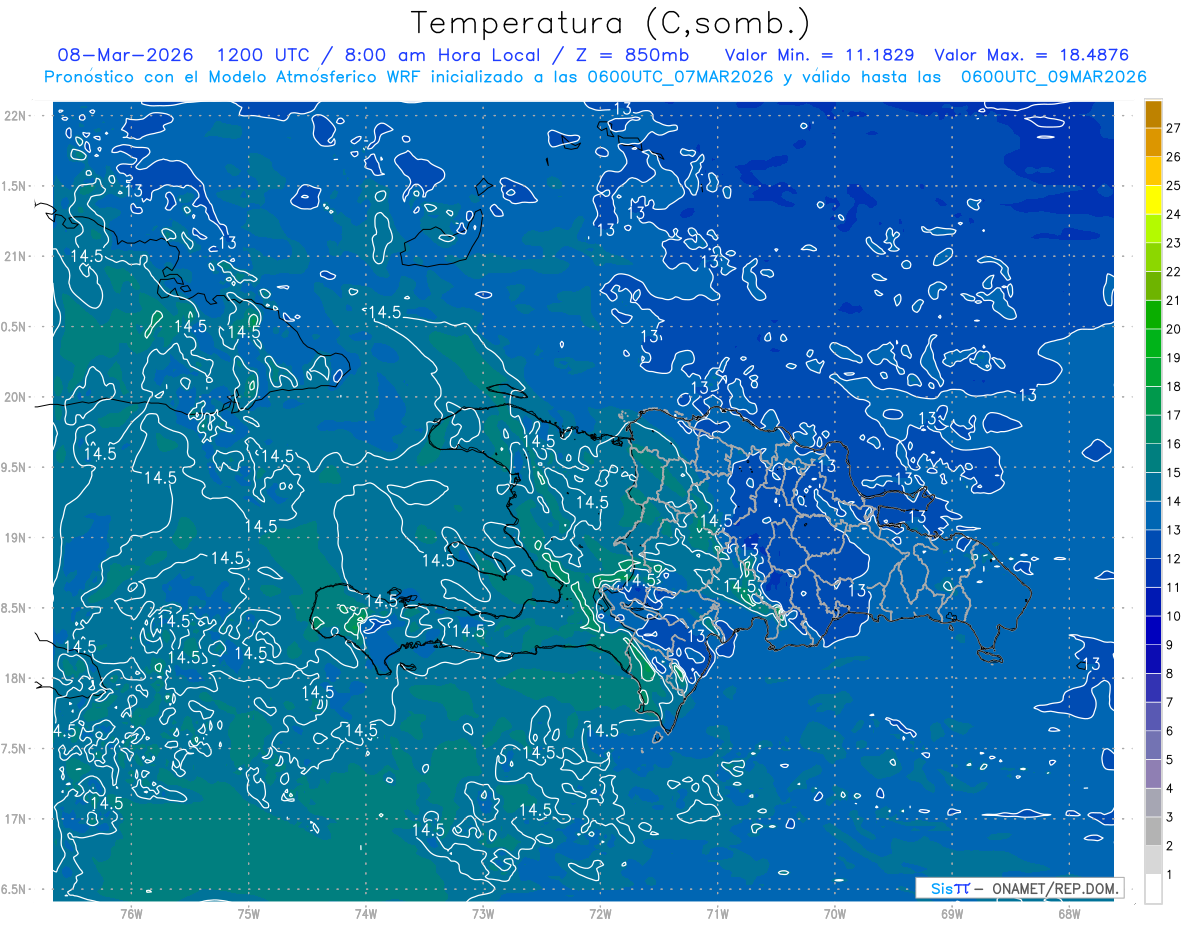
Task: Click the '71W' longitude label
Action: [717, 913]
